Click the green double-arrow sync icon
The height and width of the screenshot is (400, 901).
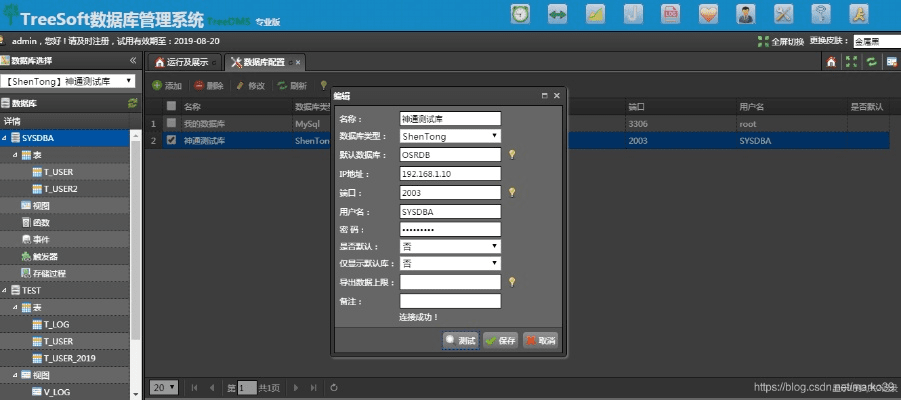(x=557, y=14)
